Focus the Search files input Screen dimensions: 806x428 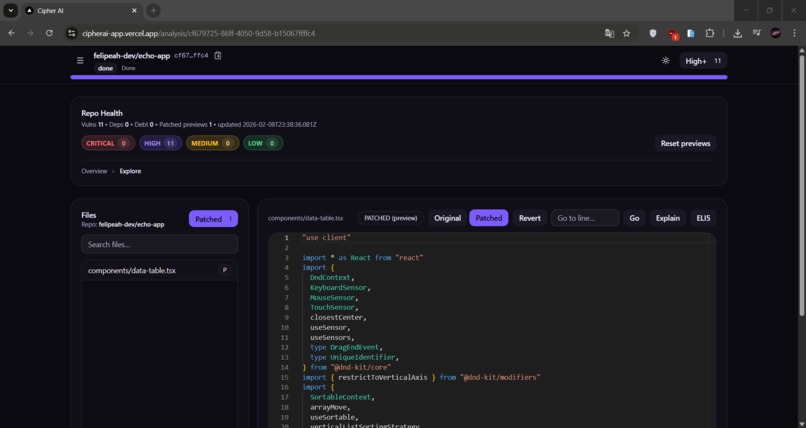[159, 244]
